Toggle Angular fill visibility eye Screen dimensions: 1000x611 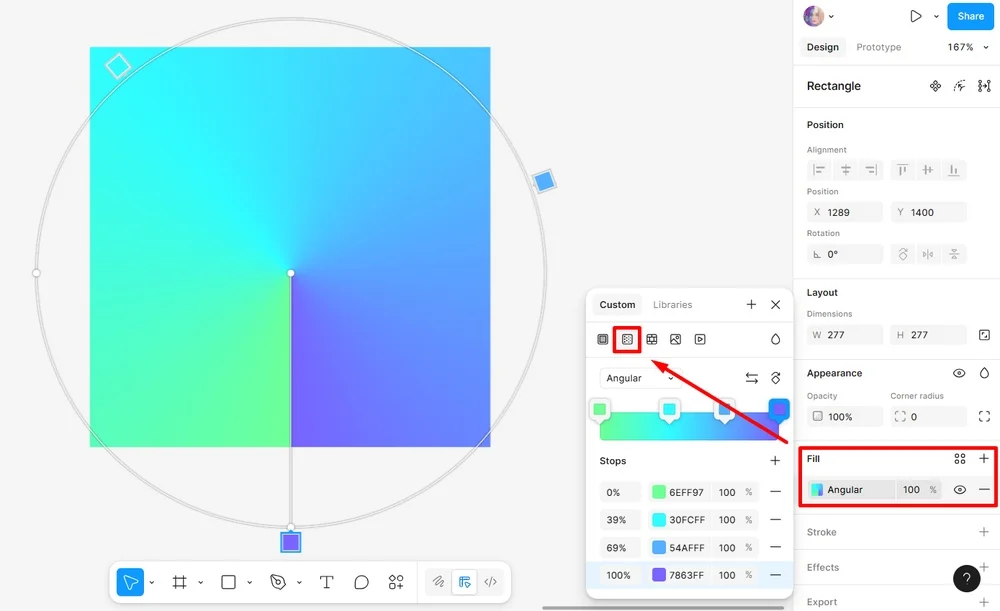point(960,490)
